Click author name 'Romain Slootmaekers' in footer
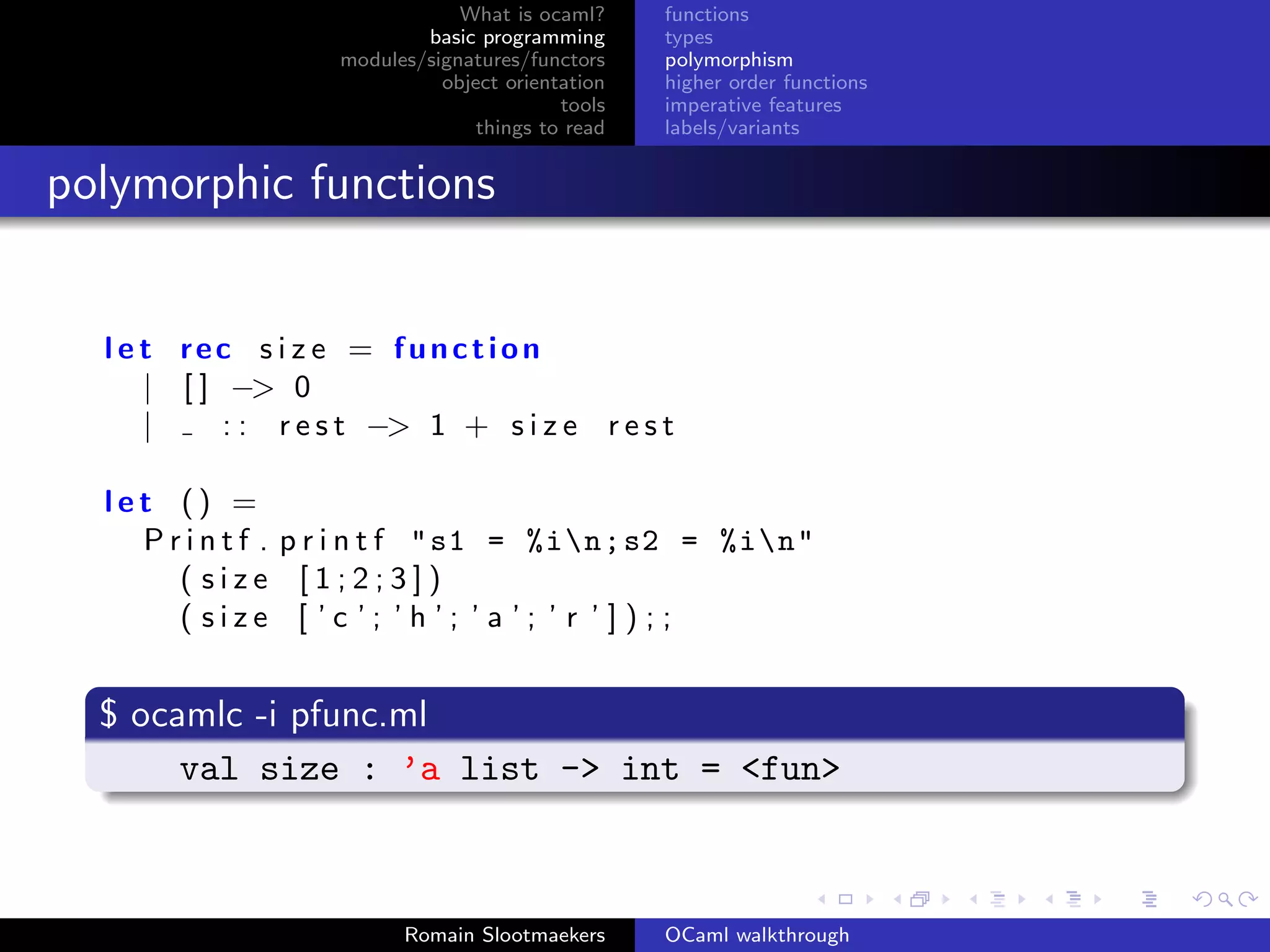Image resolution: width=1270 pixels, height=952 pixels. click(x=505, y=935)
